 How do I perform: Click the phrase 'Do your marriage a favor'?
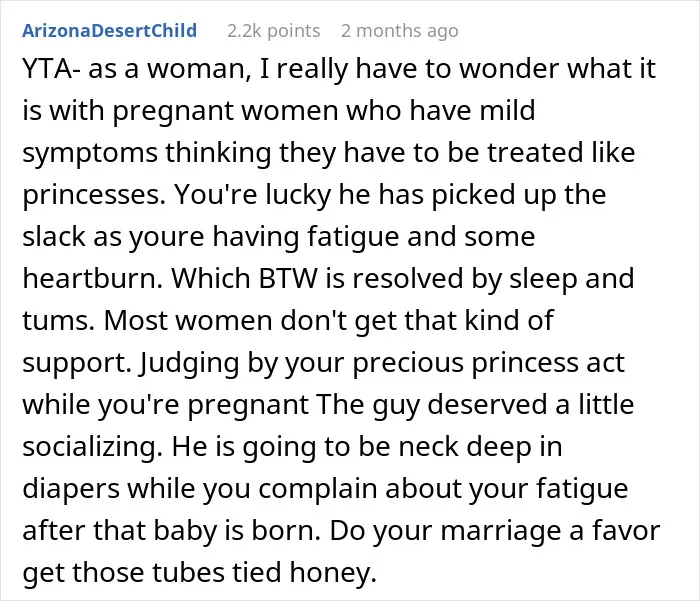pyautogui.click(x=495, y=530)
